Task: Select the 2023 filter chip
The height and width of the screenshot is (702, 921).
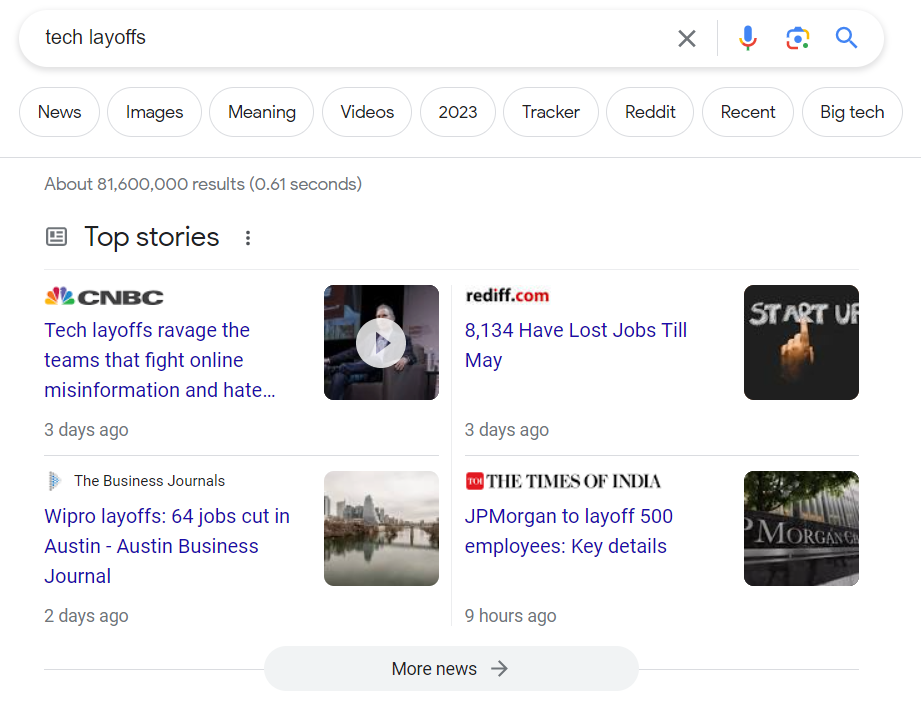Action: click(458, 112)
